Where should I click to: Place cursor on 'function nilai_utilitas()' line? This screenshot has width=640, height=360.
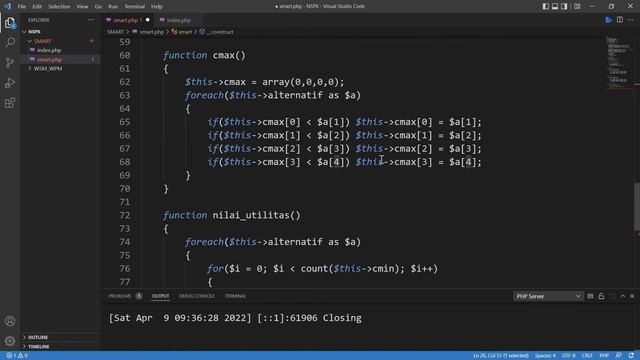(x=231, y=215)
